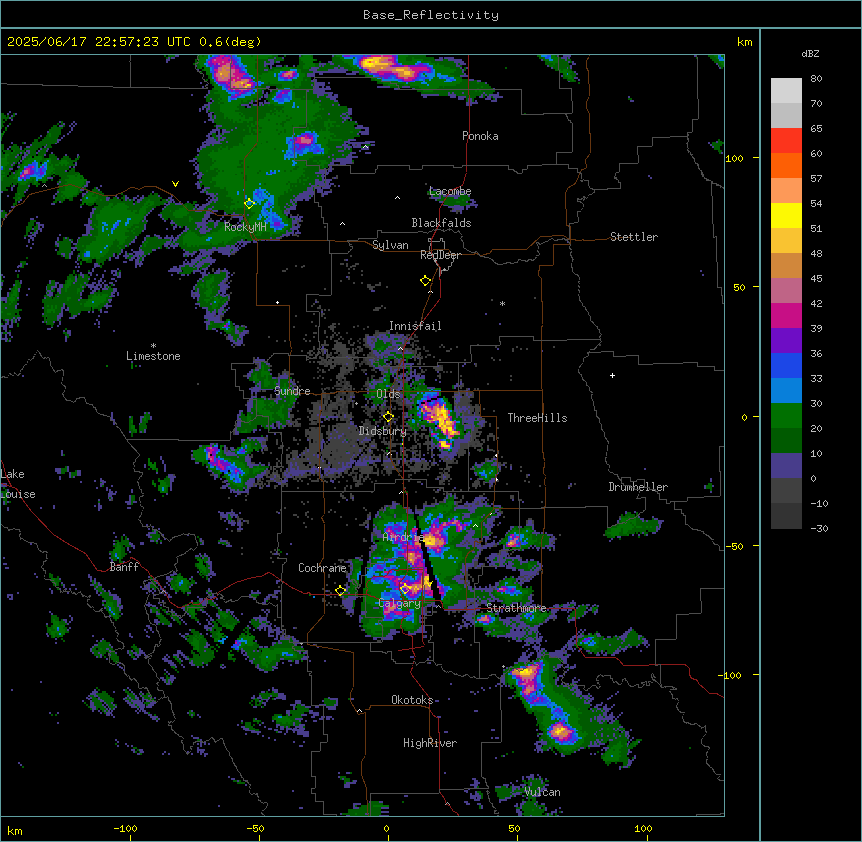Select the bright yellow 51-54 dBZ legend swatch
This screenshot has height=842, width=862.
[786, 215]
